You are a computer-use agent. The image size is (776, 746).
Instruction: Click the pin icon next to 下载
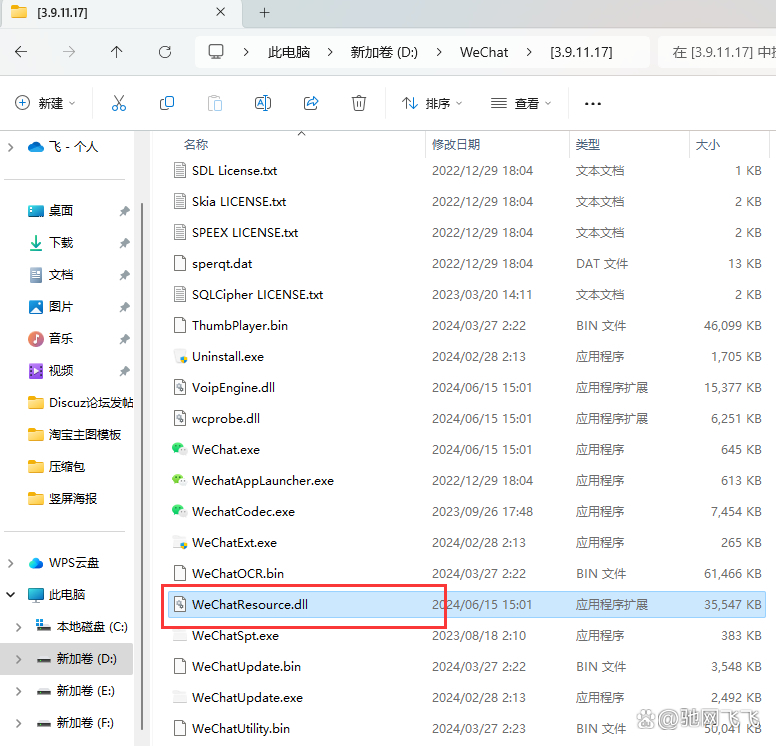click(x=124, y=243)
